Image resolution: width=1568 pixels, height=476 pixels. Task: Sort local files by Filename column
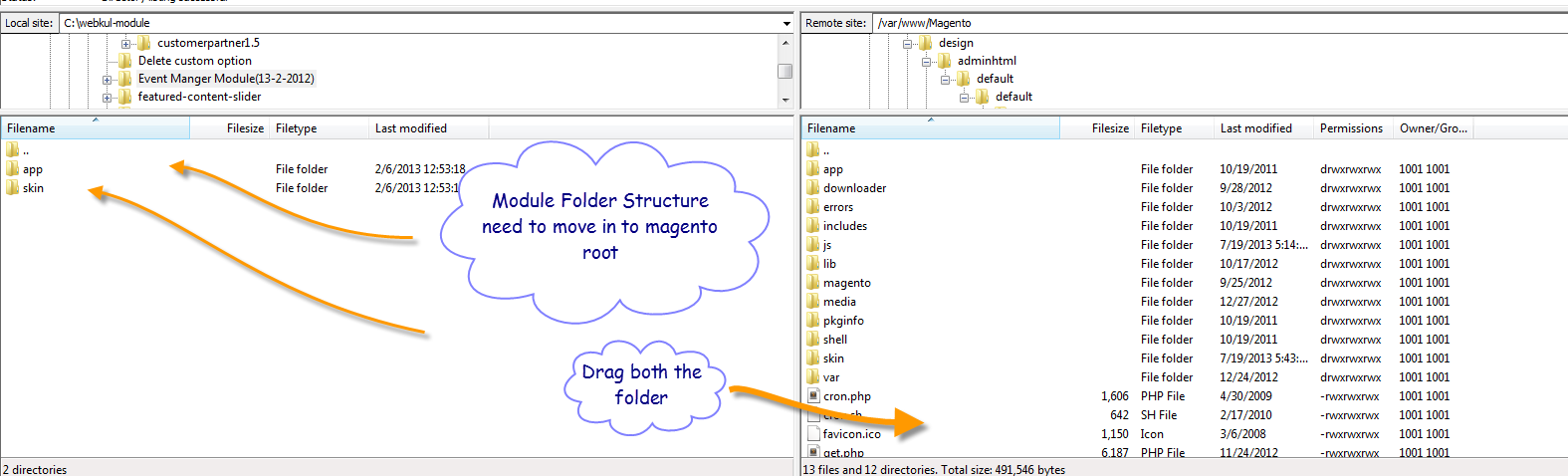click(x=96, y=128)
